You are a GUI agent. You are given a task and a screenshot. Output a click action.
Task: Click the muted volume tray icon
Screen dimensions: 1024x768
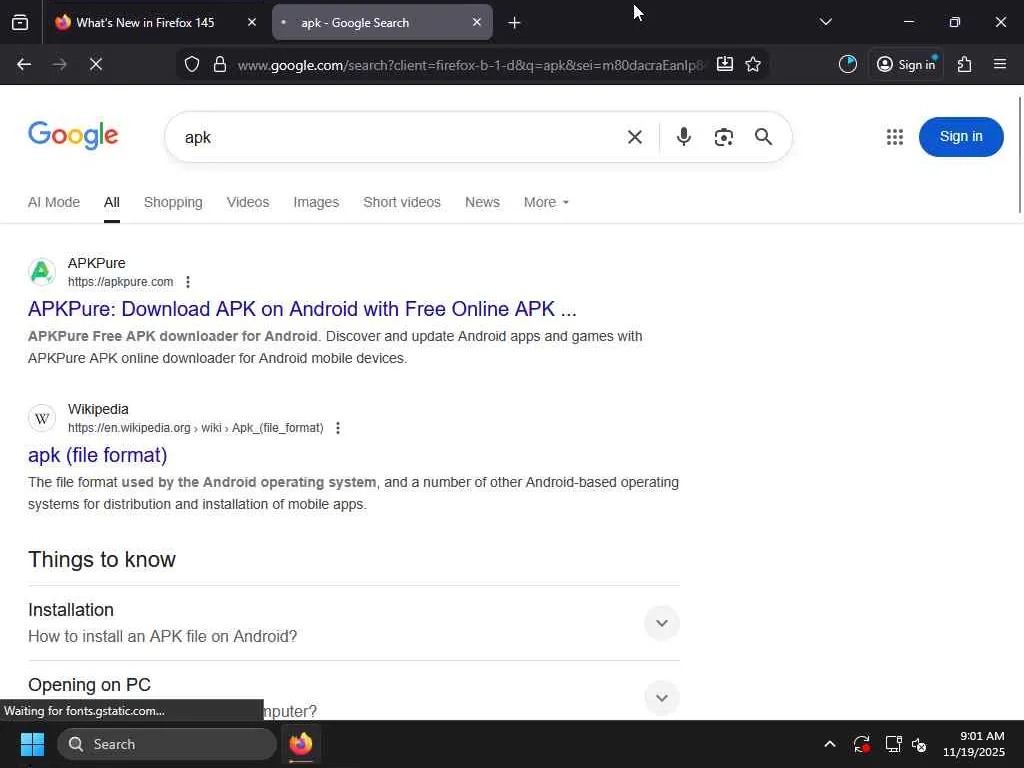point(920,744)
